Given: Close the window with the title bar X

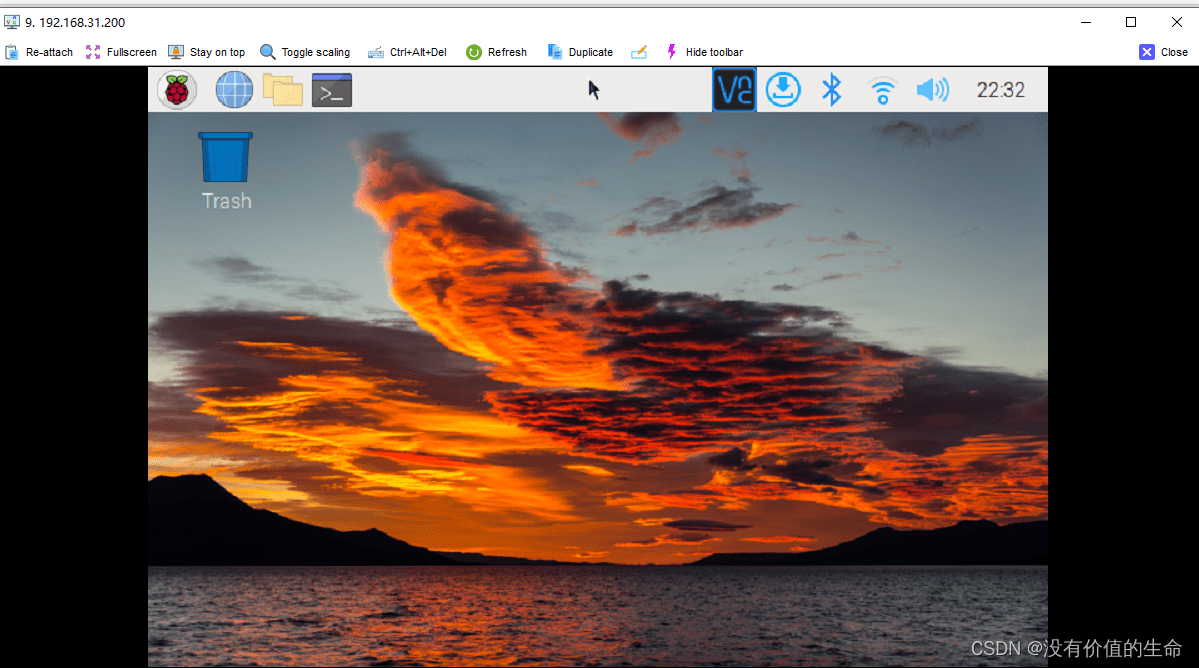Looking at the screenshot, I should tap(1177, 22).
